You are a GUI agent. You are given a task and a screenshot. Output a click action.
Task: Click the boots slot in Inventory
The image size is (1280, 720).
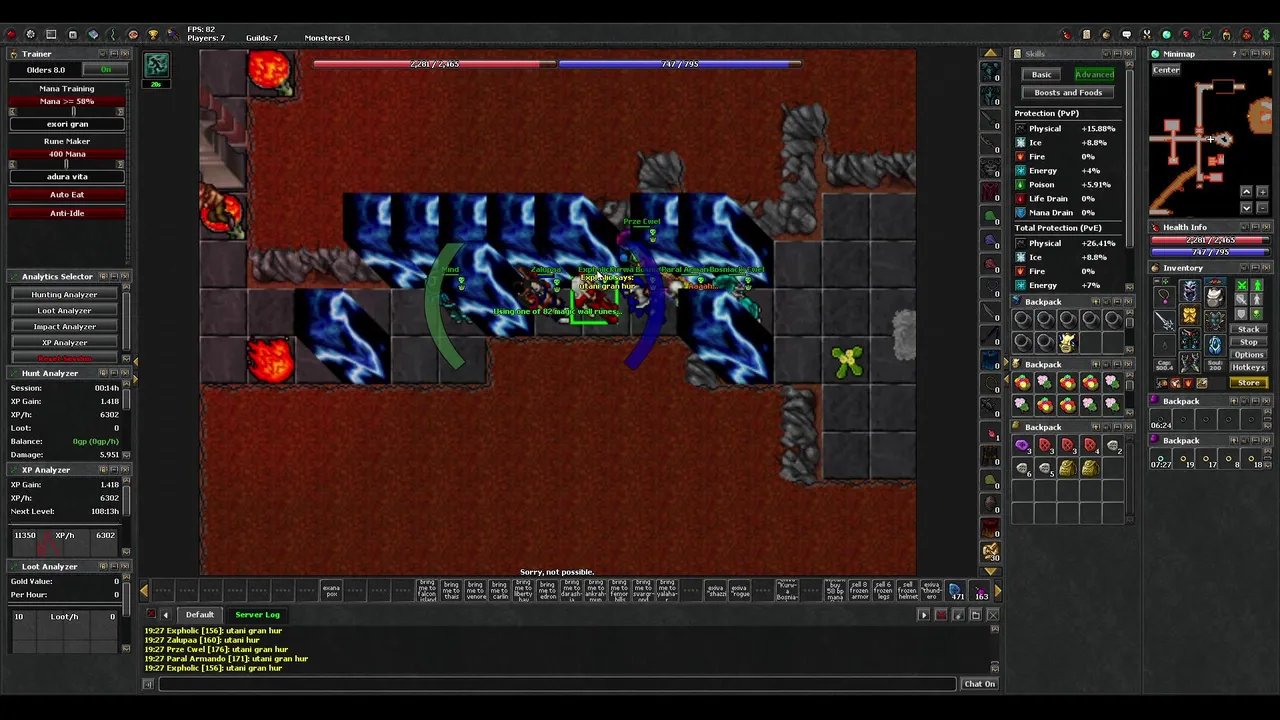pyautogui.click(x=1190, y=362)
